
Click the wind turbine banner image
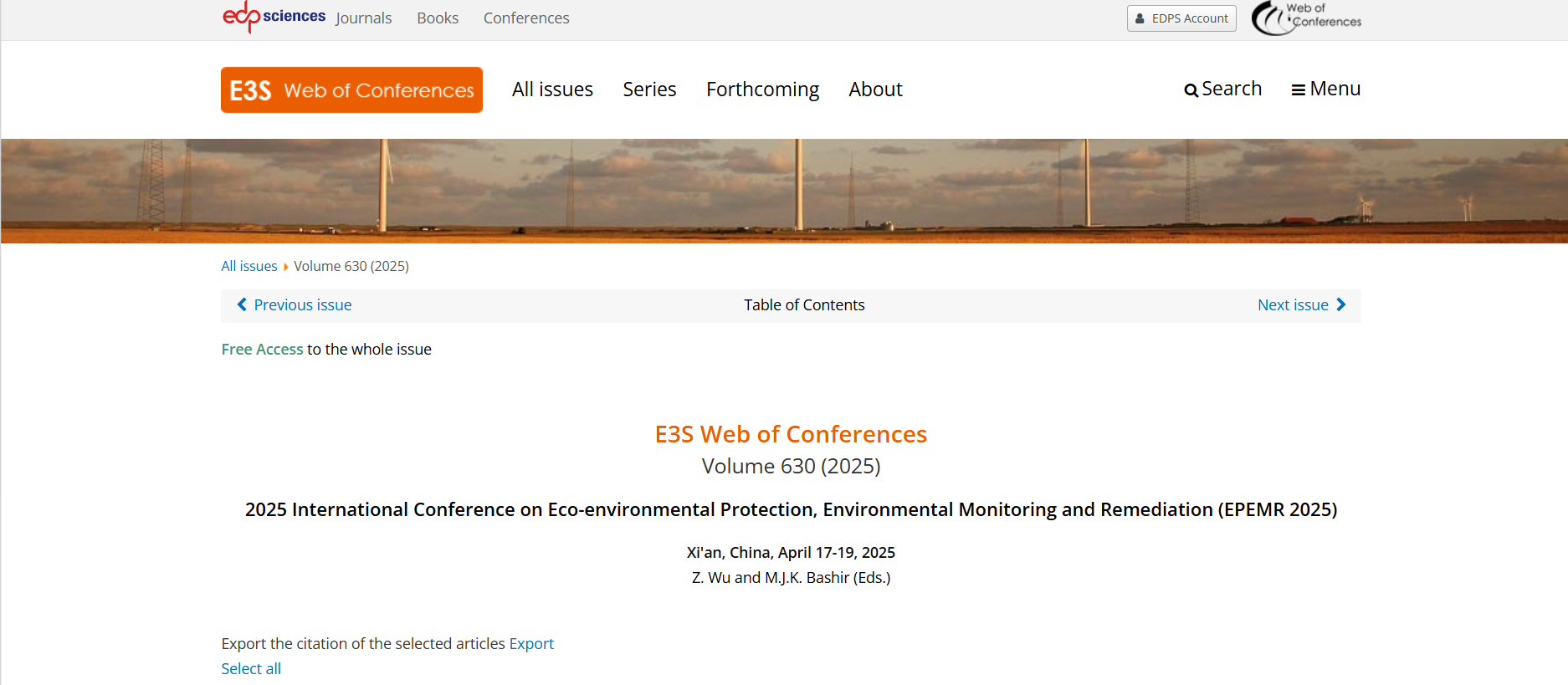pyautogui.click(x=784, y=191)
